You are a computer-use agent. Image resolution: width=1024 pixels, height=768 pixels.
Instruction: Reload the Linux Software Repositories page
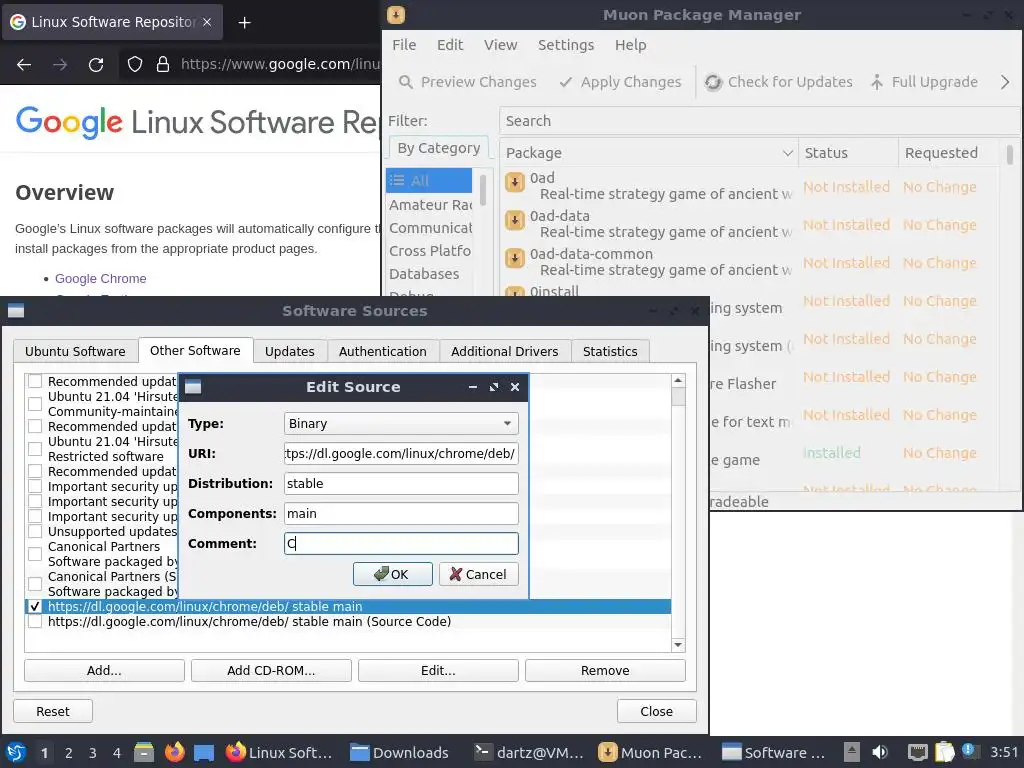(x=96, y=64)
